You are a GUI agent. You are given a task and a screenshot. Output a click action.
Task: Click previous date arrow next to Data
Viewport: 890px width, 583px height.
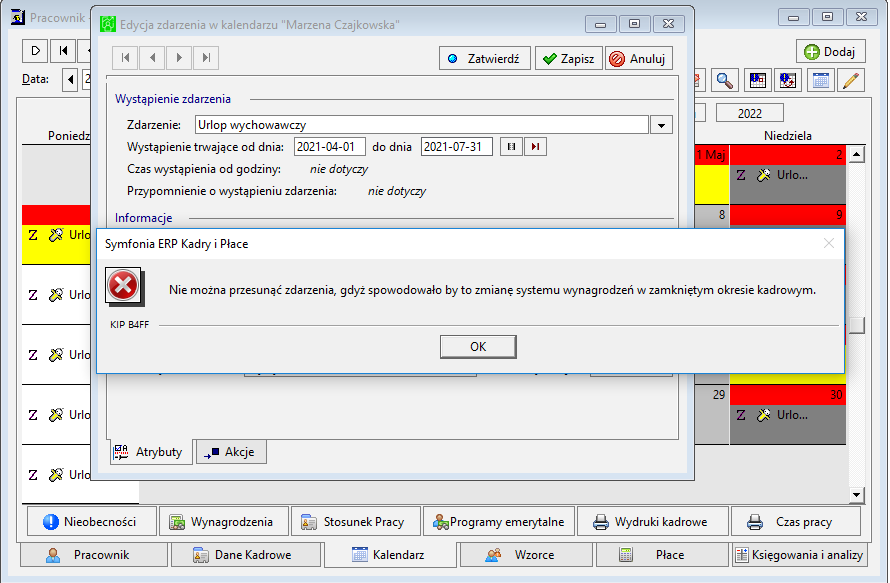click(x=70, y=79)
